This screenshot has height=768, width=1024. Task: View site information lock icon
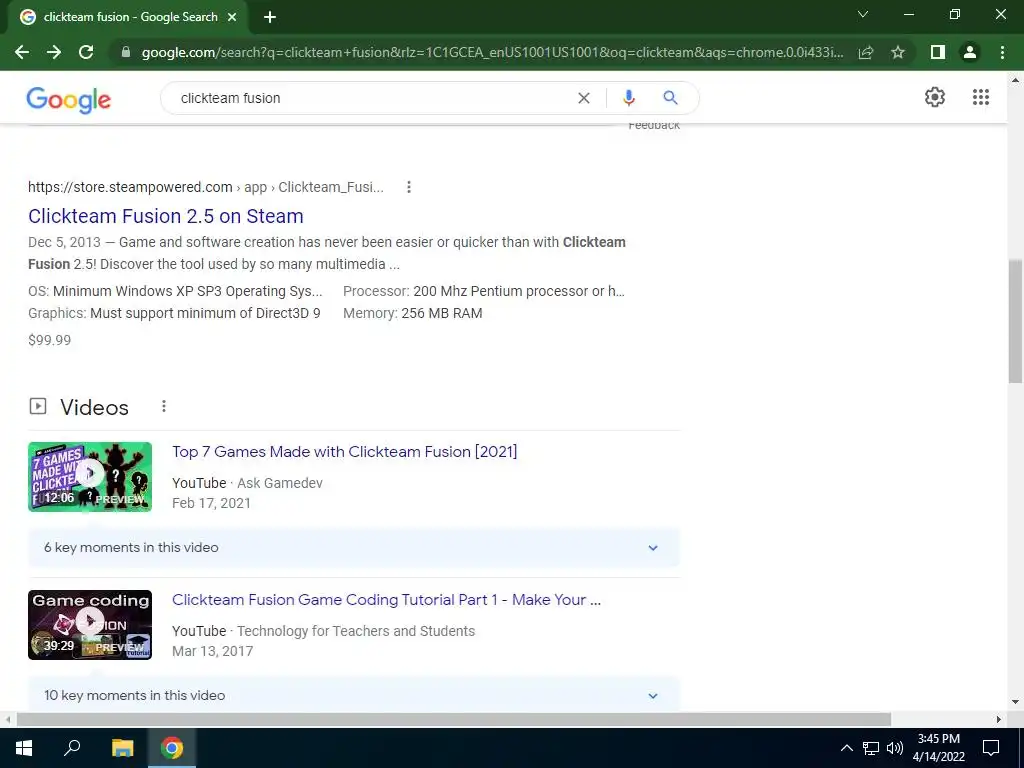coord(126,52)
